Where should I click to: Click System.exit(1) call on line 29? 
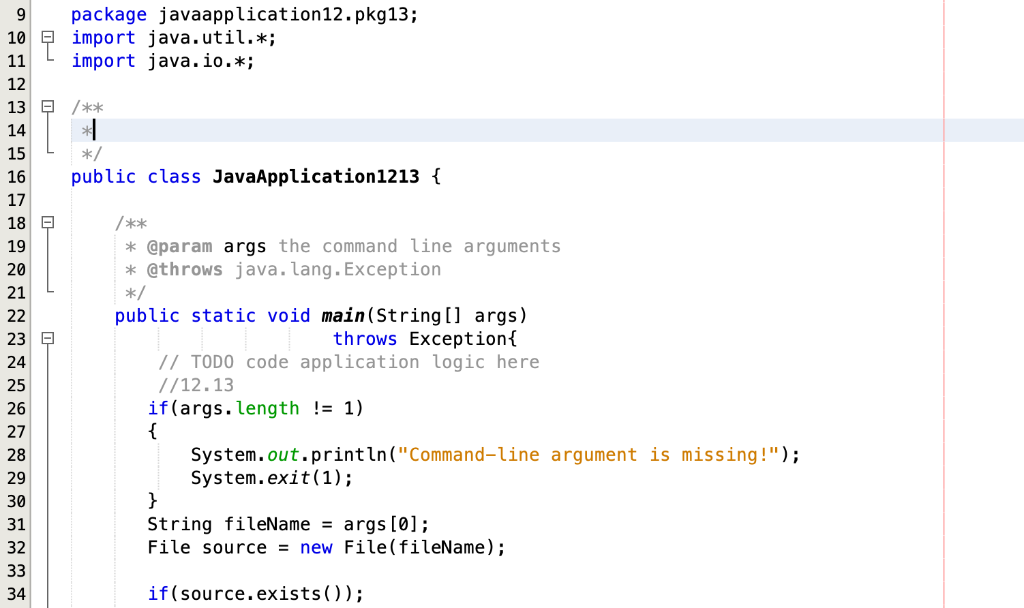click(x=266, y=478)
